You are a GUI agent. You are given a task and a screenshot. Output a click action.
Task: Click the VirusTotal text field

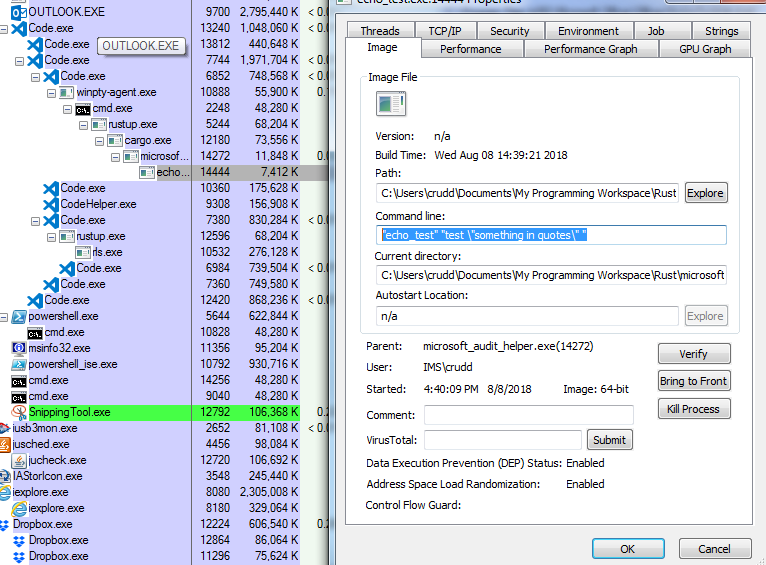[x=503, y=439]
